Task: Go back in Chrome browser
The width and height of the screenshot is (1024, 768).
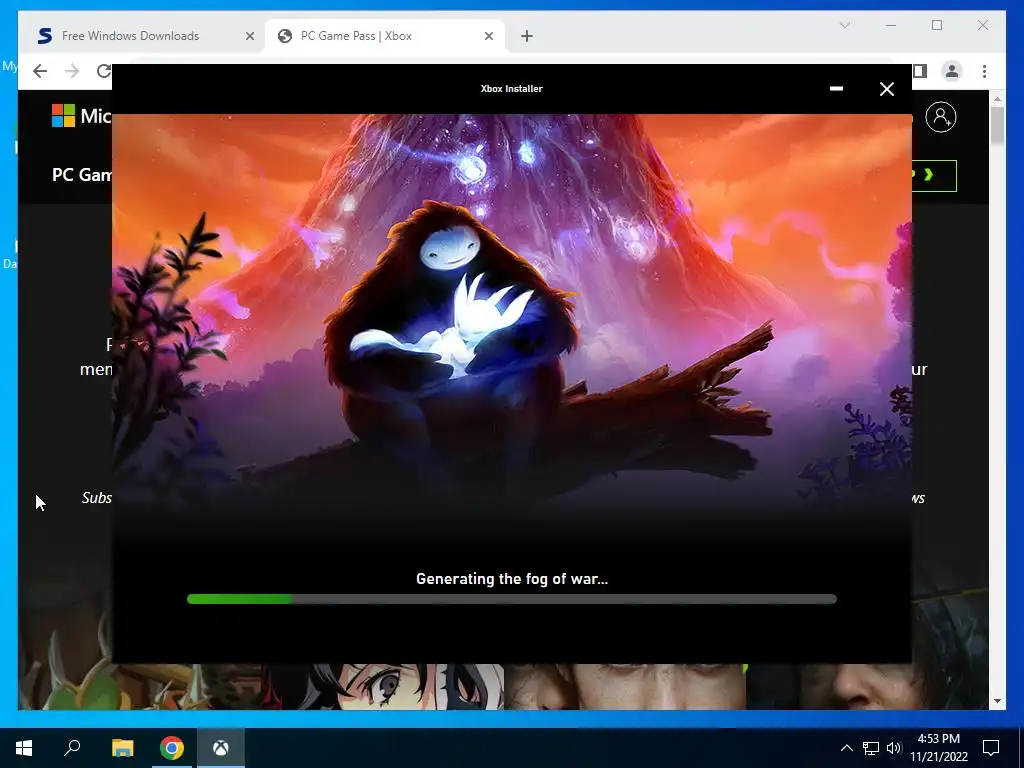Action: (x=40, y=71)
